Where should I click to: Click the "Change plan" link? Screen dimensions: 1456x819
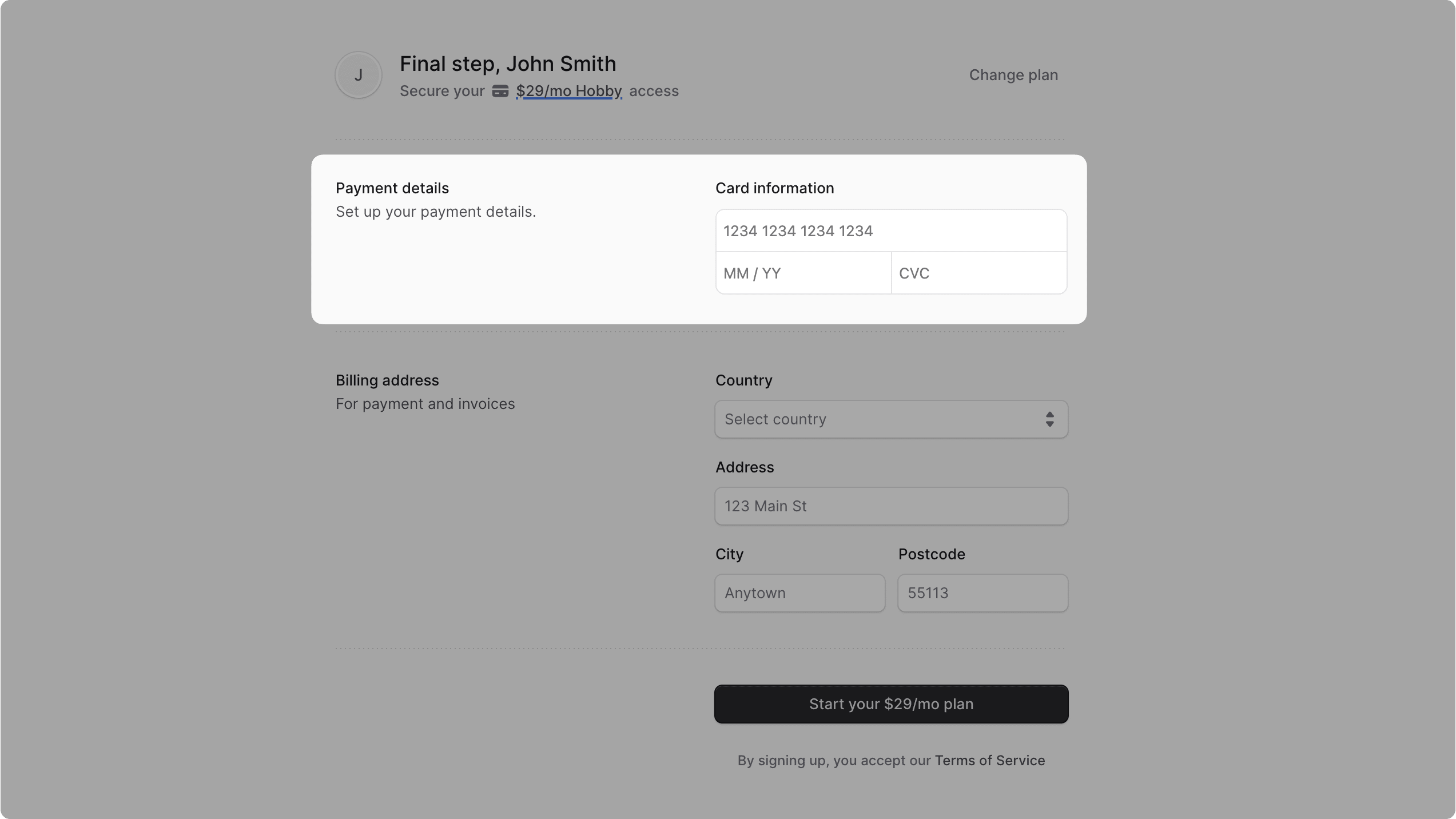point(1013,74)
